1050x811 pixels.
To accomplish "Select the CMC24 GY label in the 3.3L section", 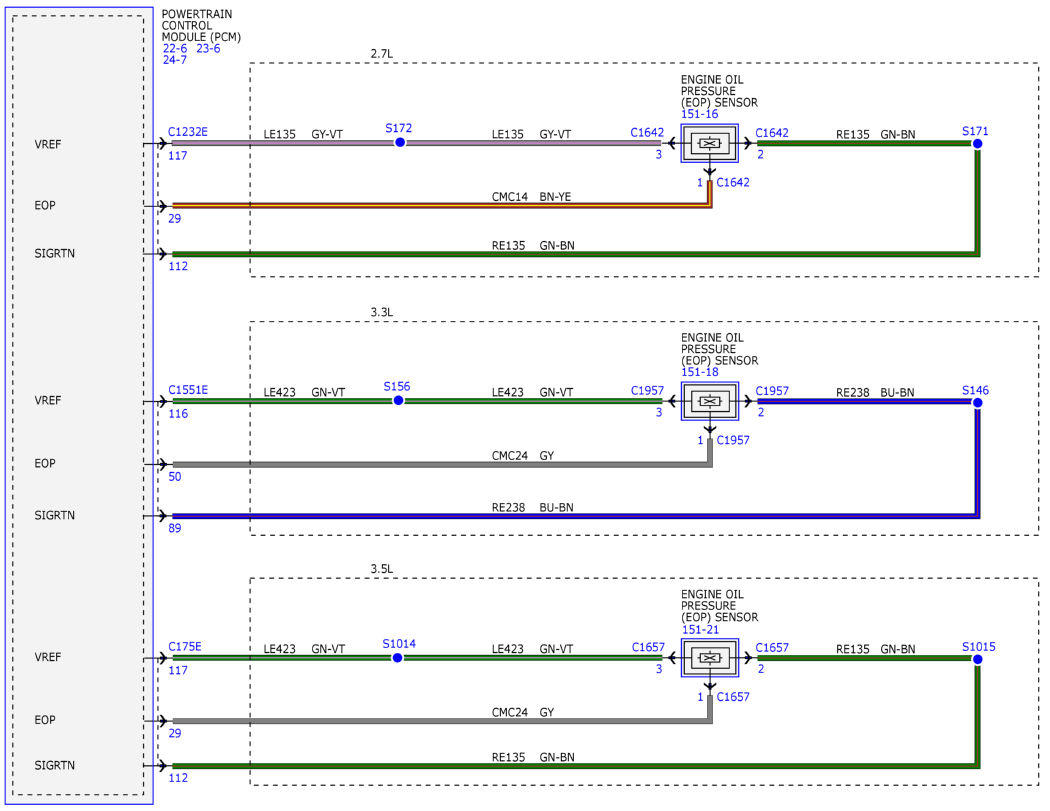I will 523,455.
